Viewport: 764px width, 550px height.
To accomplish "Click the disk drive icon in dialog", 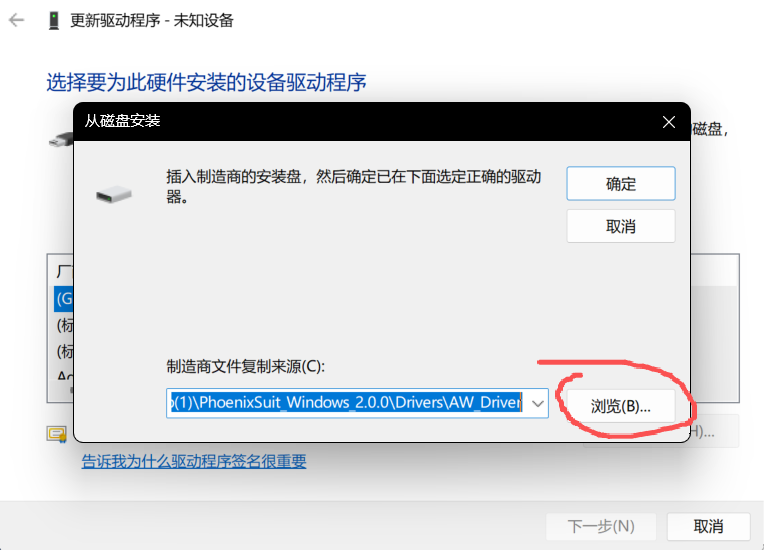I will [114, 194].
